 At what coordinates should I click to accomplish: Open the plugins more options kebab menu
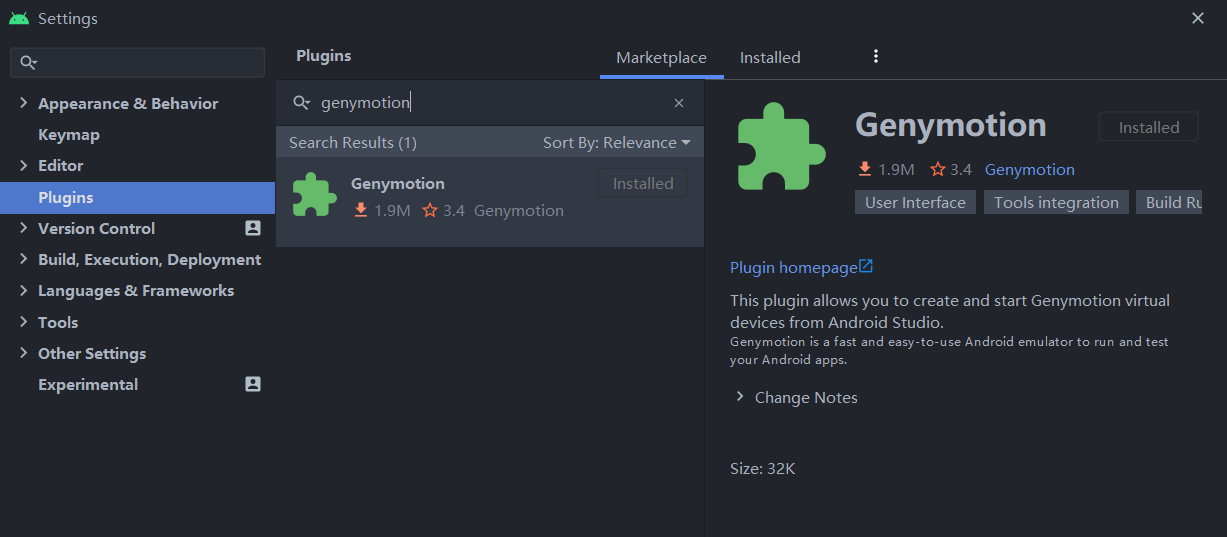[x=876, y=57]
